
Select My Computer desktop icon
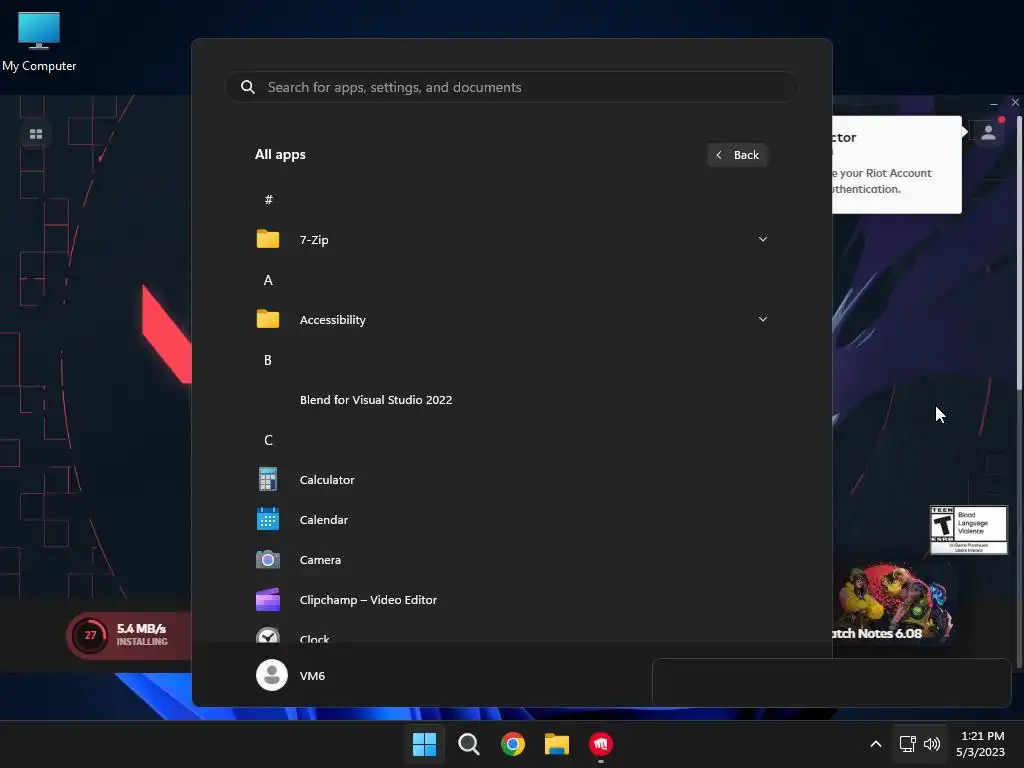pos(39,42)
